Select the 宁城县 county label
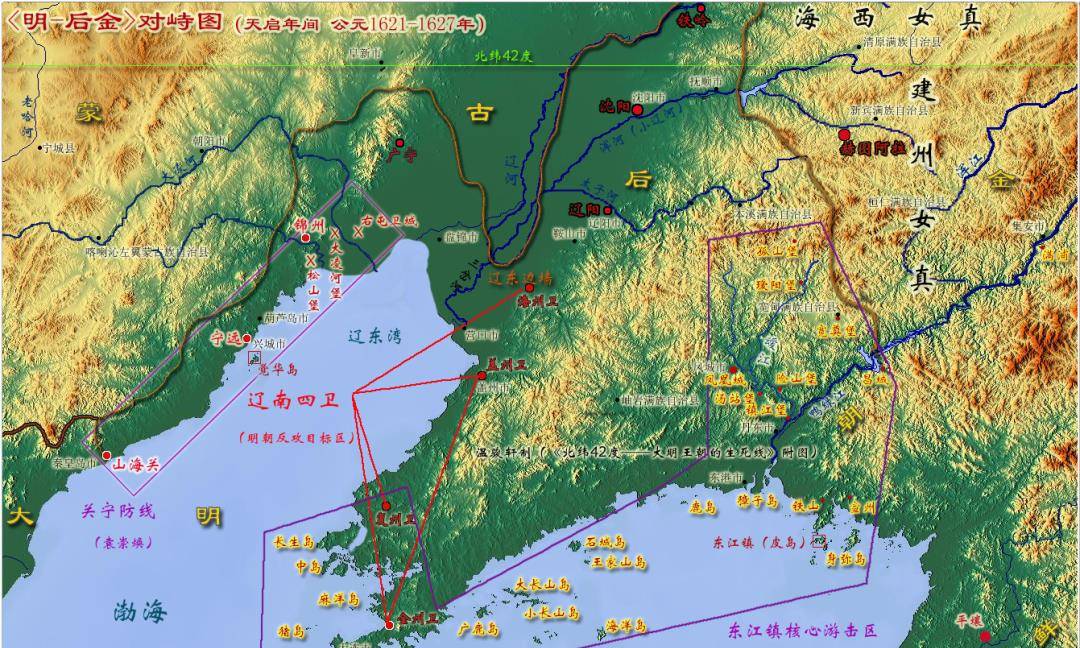 [59, 147]
